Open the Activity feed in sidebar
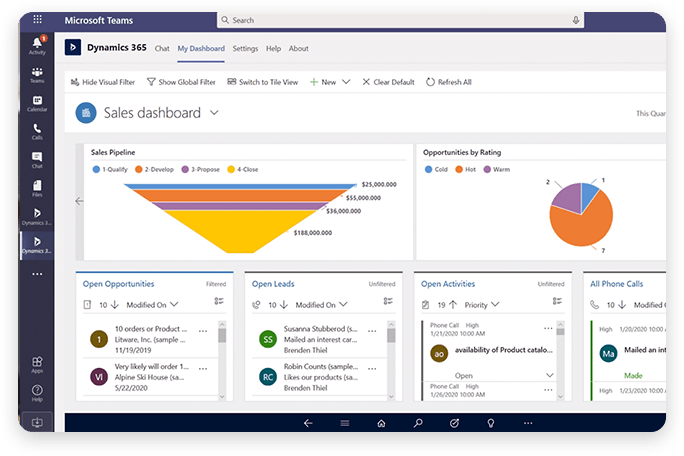This screenshot has height=456, width=684. [37, 44]
